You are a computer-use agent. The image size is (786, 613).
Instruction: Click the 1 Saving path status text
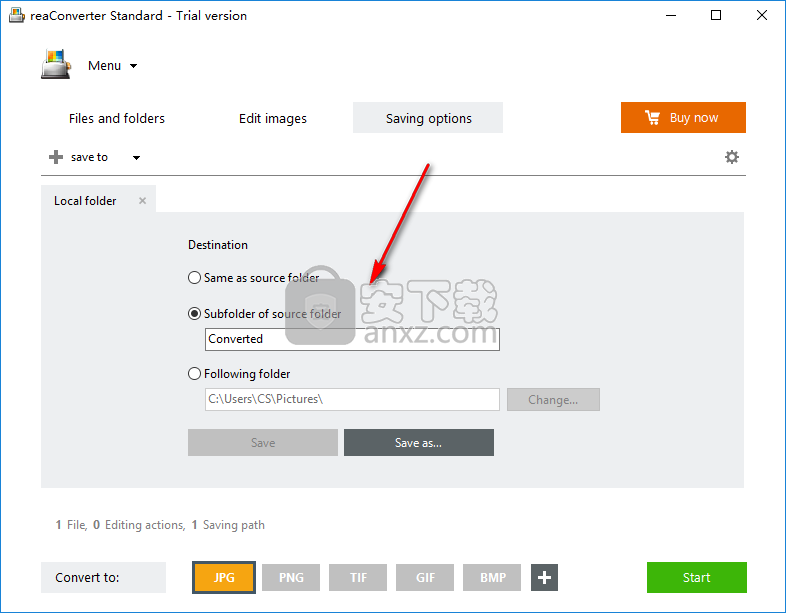coord(228,525)
